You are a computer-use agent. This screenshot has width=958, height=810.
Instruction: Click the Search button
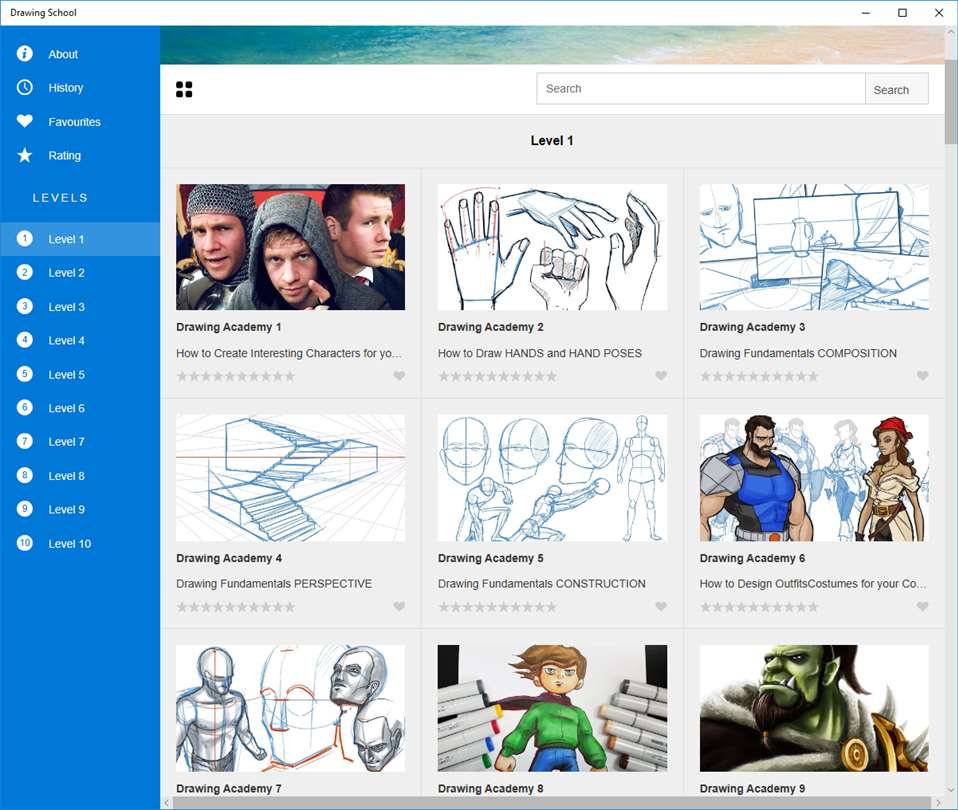(896, 89)
